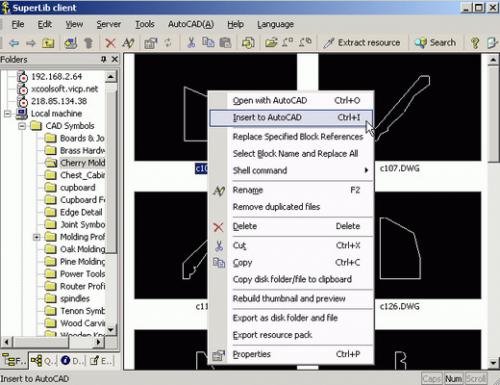Open the Language menu

pyautogui.click(x=275, y=24)
